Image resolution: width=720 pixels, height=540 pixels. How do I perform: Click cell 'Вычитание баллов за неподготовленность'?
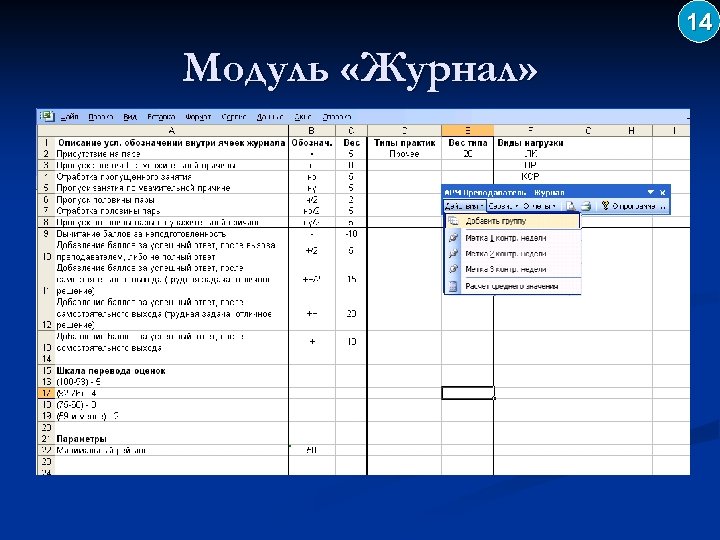171,234
